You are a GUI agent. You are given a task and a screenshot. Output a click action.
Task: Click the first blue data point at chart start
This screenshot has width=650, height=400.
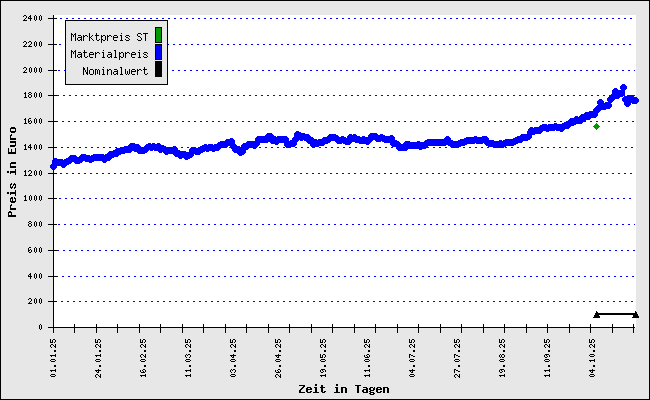(54, 165)
